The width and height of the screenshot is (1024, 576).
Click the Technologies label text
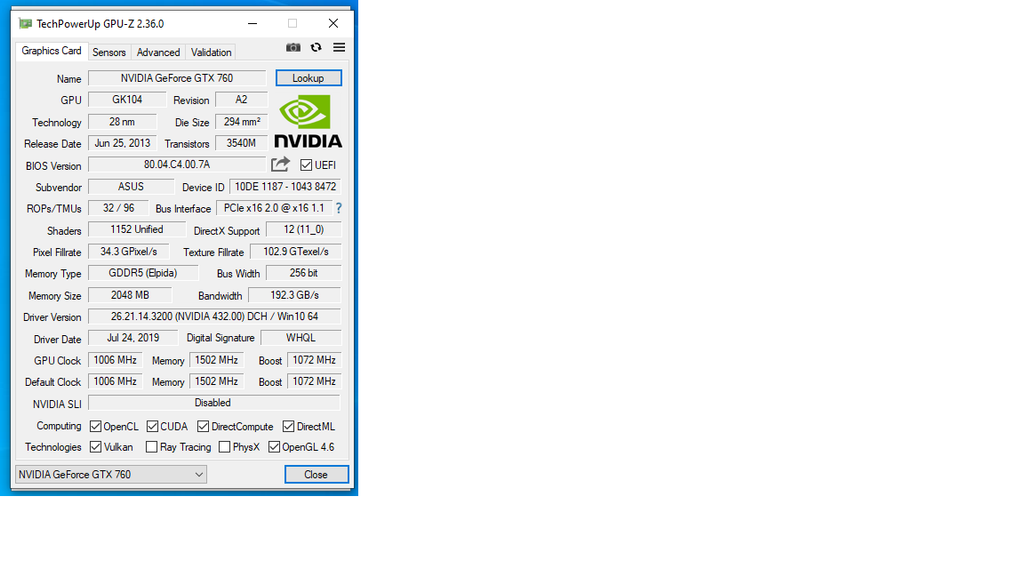(x=54, y=447)
